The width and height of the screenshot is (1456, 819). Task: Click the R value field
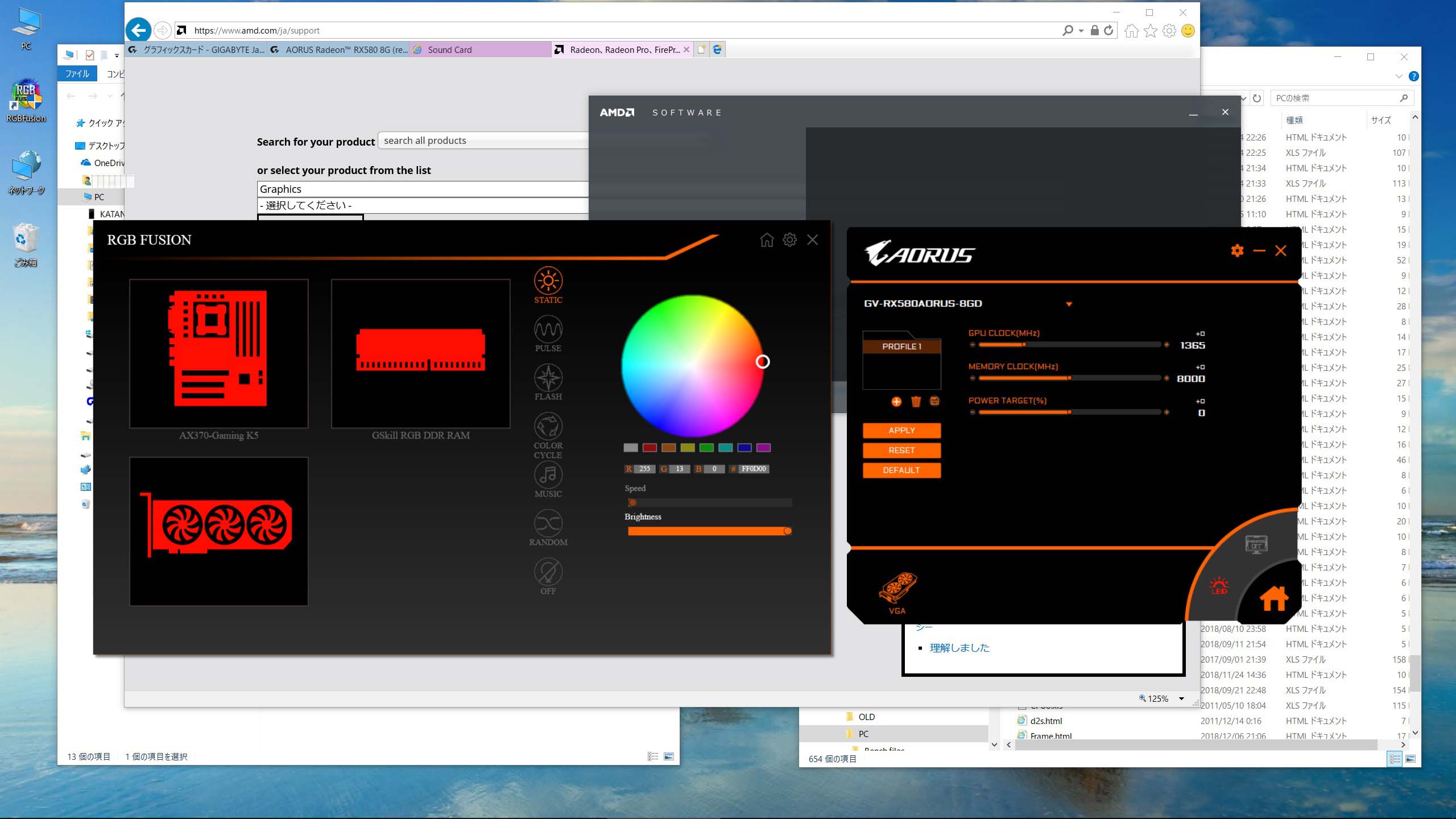(x=644, y=469)
